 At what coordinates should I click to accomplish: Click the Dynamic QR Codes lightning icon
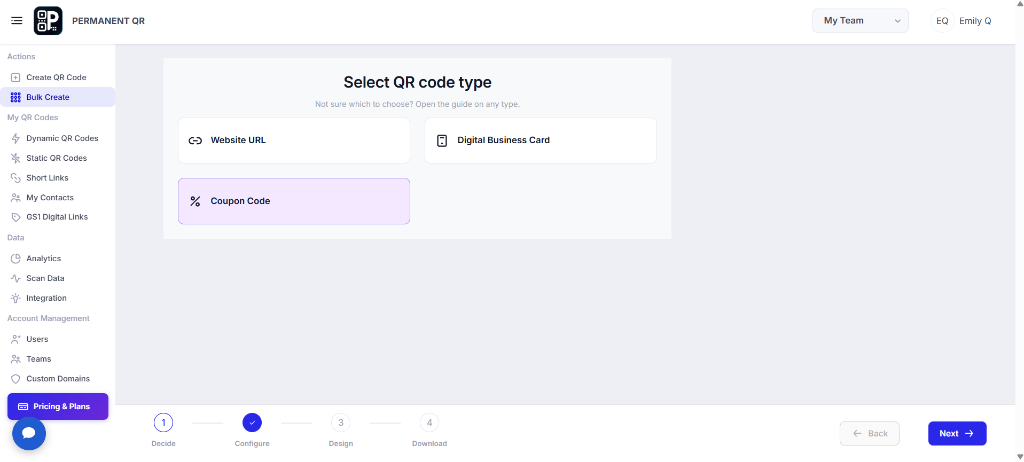click(16, 139)
